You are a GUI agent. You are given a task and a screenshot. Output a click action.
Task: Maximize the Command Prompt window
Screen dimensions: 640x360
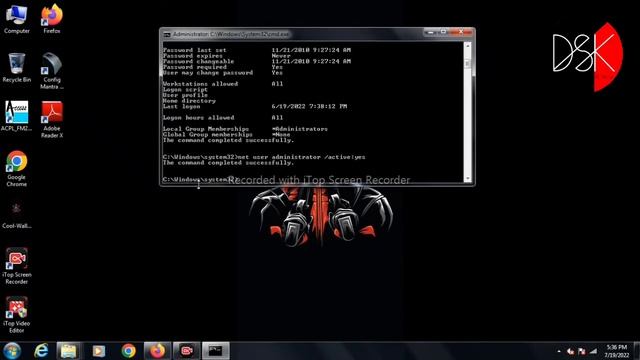443,32
